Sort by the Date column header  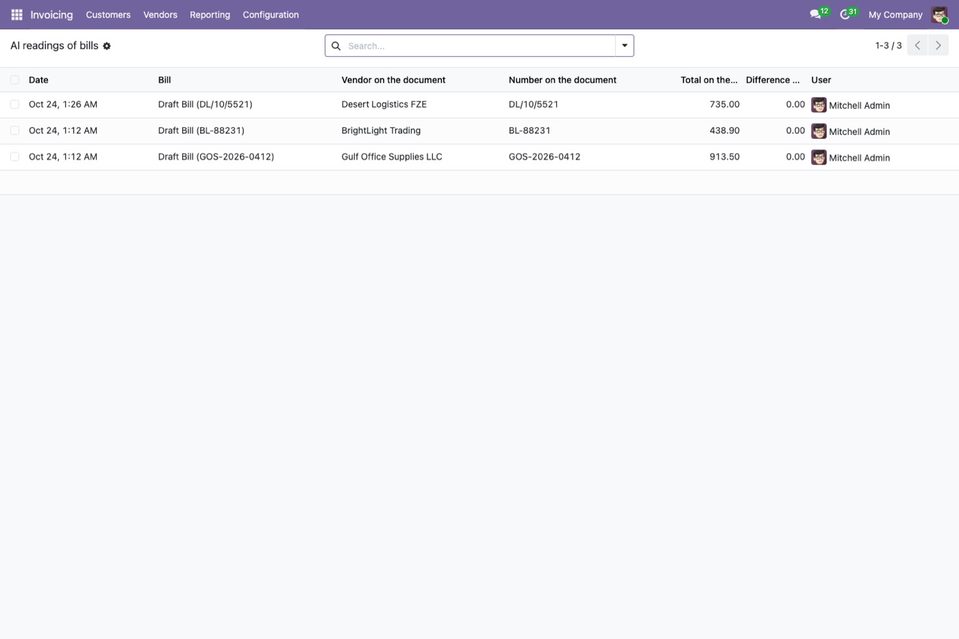coord(39,80)
